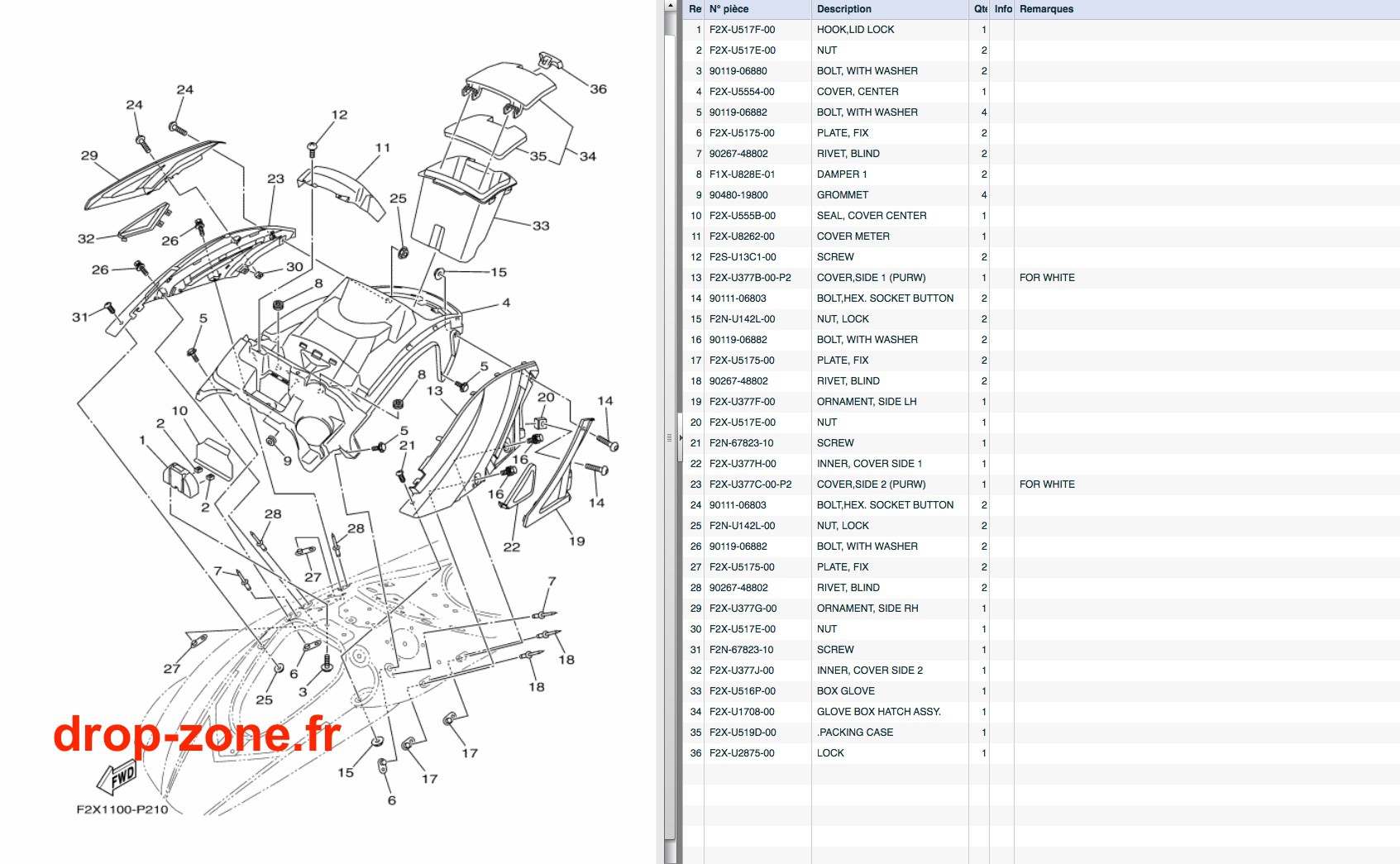Click the "BOX GLOVE" description
The width and height of the screenshot is (1400, 864).
[846, 691]
